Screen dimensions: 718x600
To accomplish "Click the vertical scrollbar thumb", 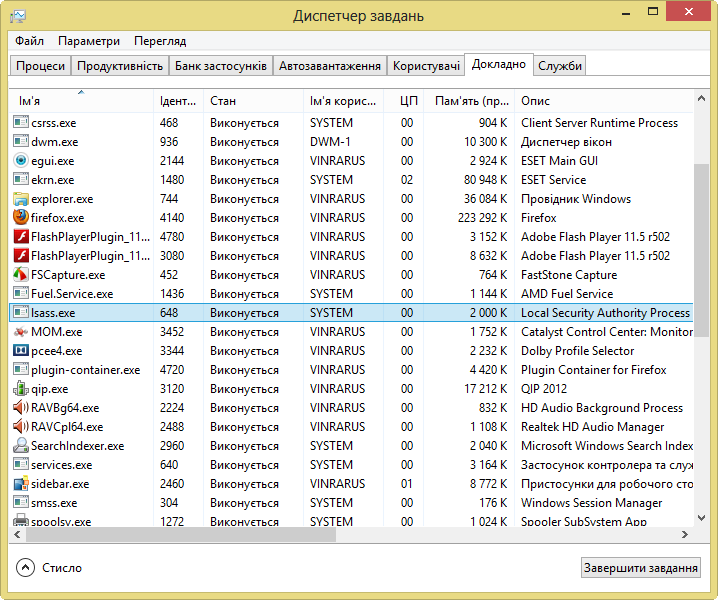I will tap(701, 250).
